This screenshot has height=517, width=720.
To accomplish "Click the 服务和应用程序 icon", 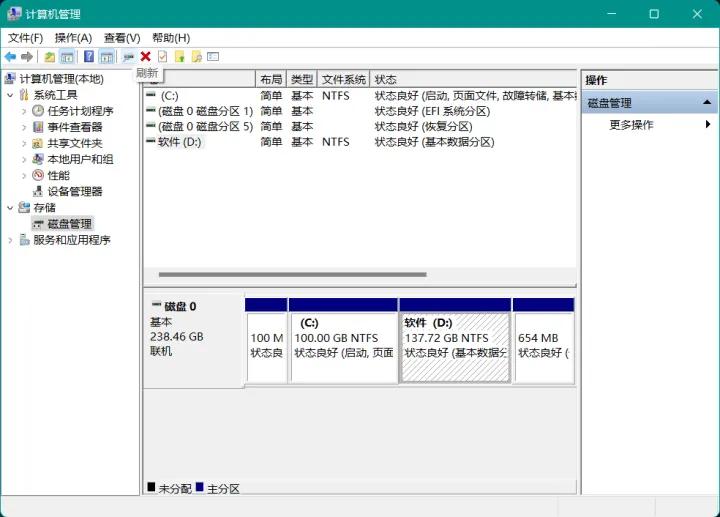I will 24,240.
